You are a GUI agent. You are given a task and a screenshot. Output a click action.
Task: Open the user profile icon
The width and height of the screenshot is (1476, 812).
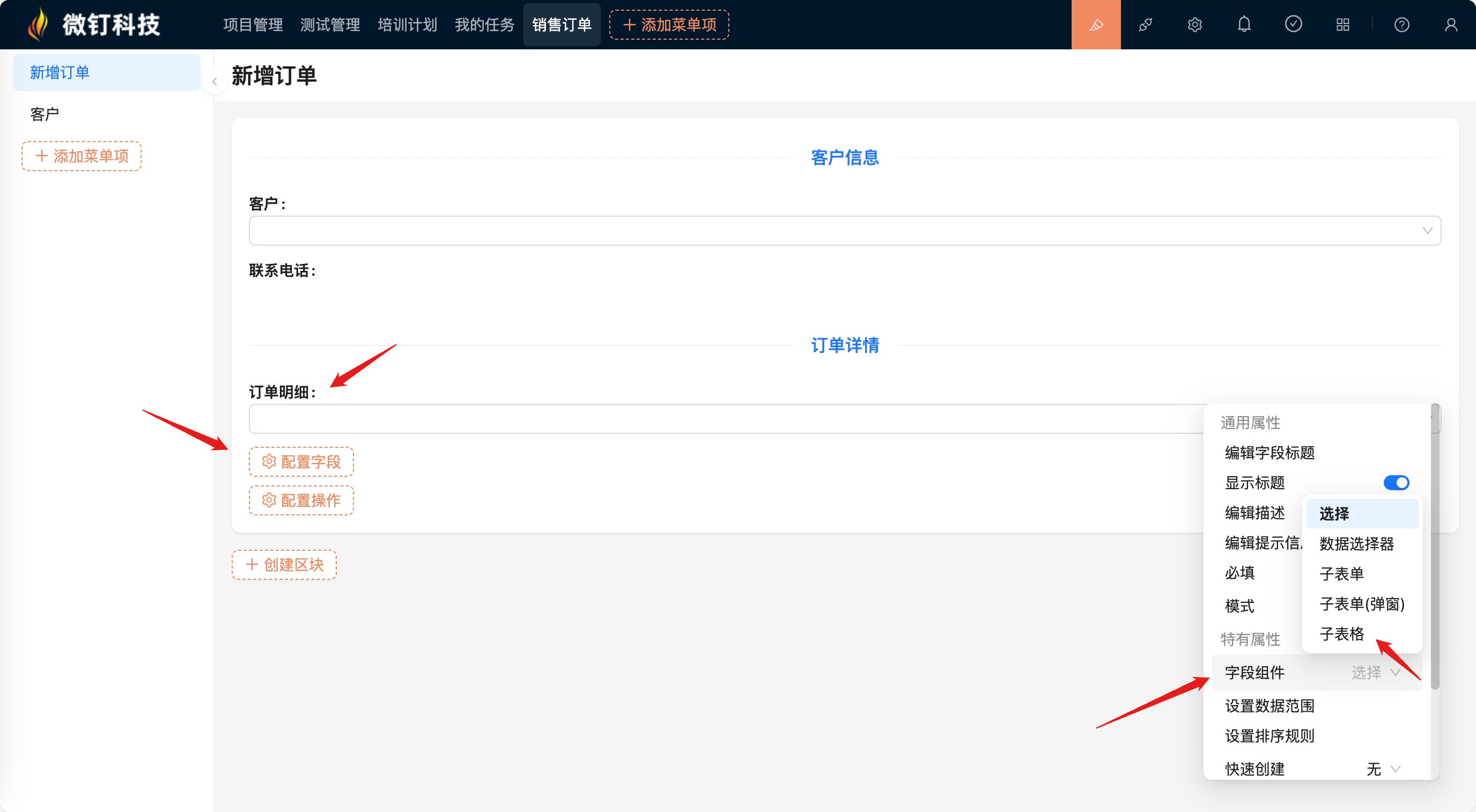1451,25
